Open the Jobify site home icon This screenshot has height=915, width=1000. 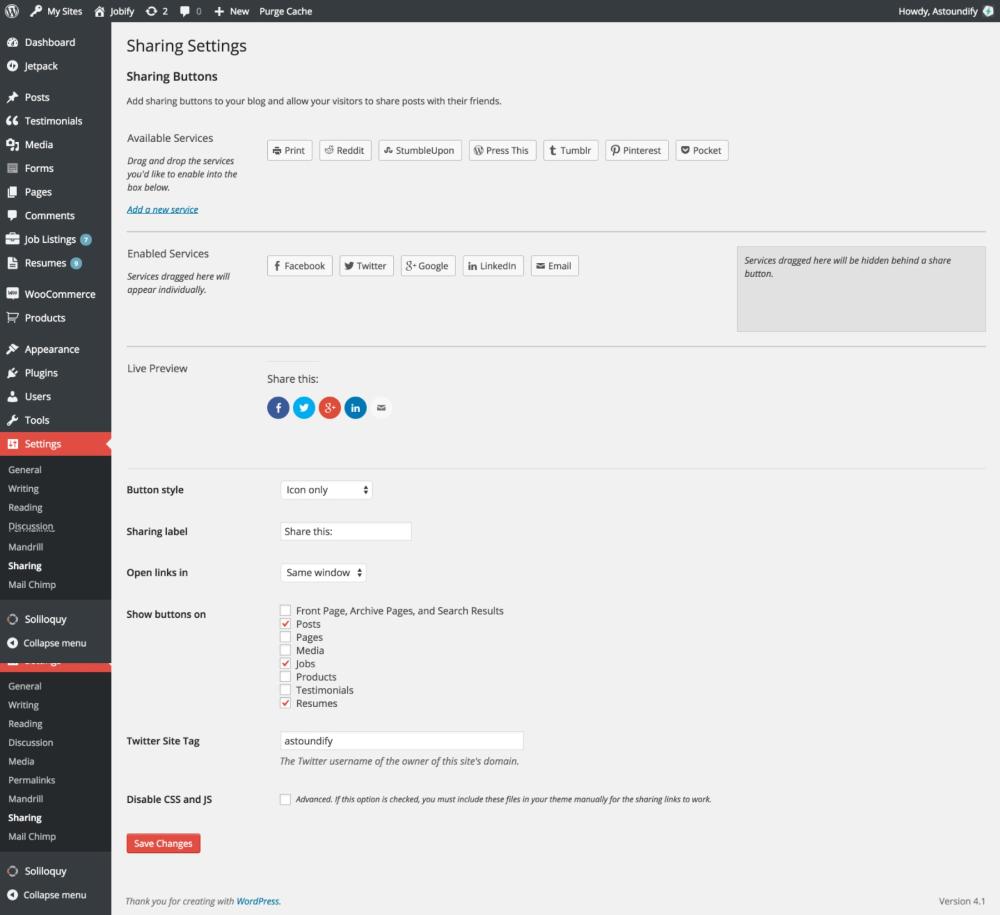[99, 11]
